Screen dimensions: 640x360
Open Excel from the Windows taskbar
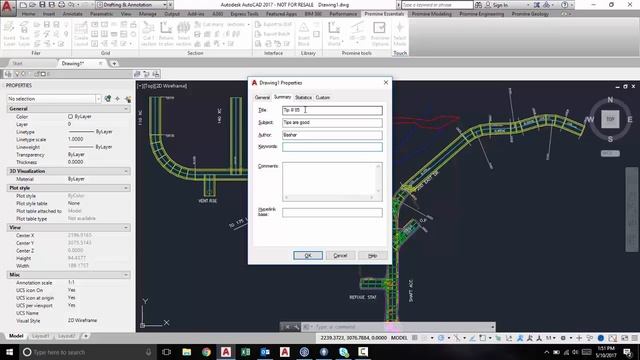pyautogui.click(x=245, y=352)
